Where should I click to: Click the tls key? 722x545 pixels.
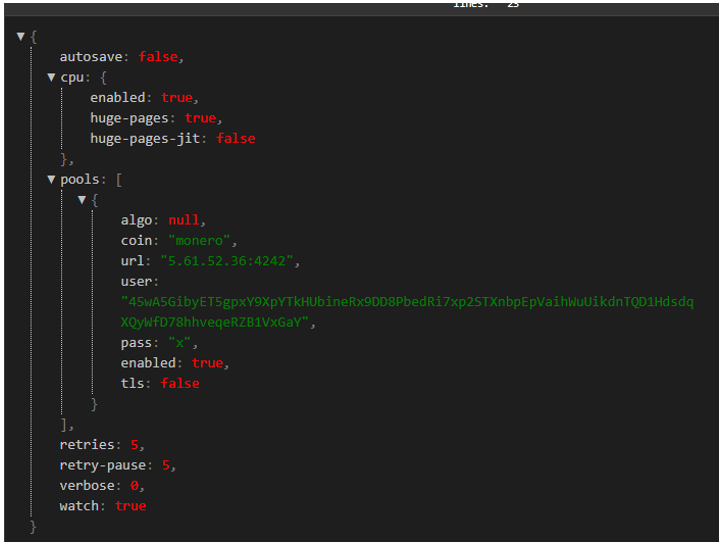(x=132, y=383)
